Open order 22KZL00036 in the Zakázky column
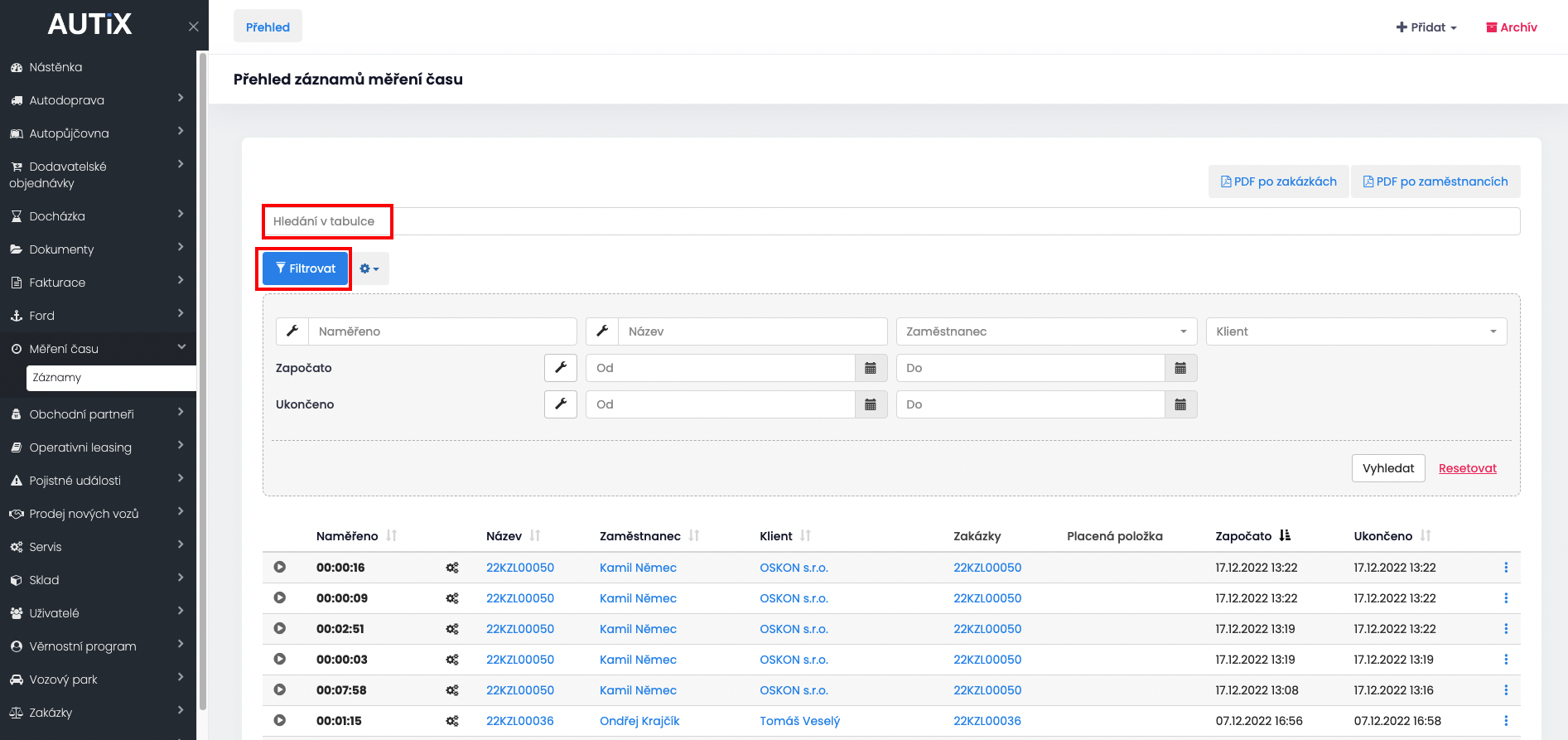 pos(987,721)
